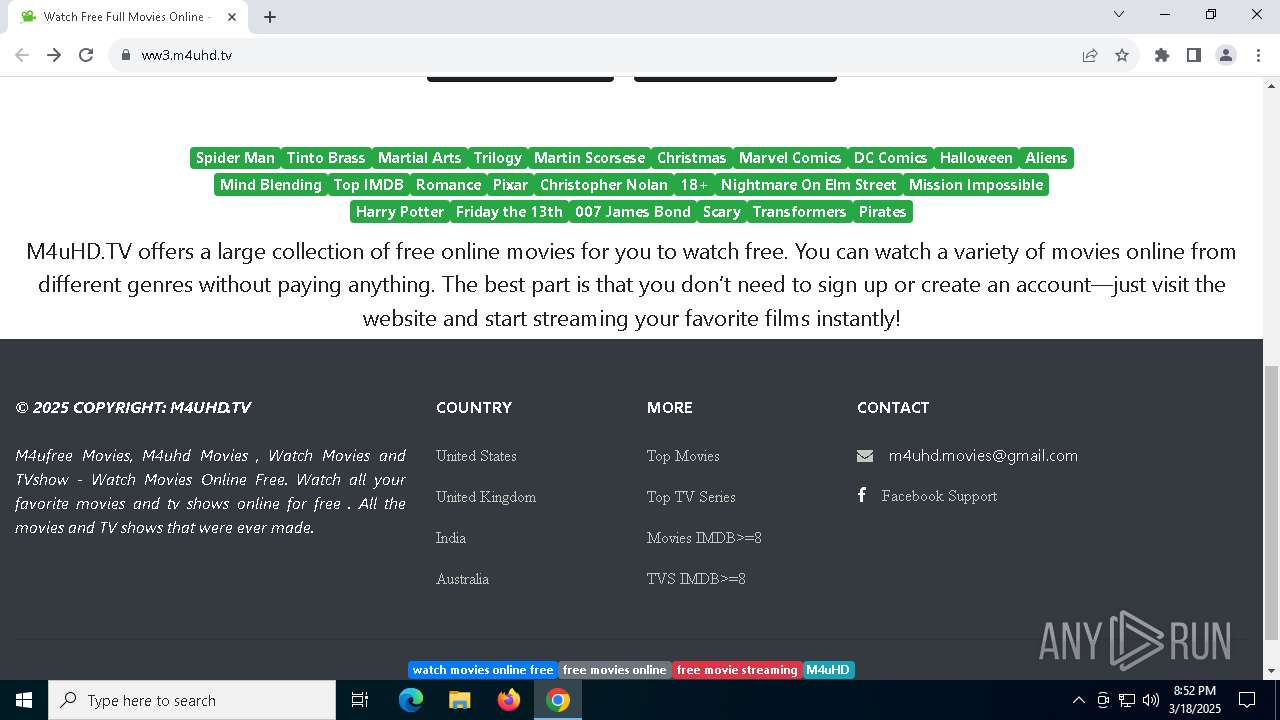Open the Top IMDB tag
1280x720 pixels.
click(x=369, y=185)
